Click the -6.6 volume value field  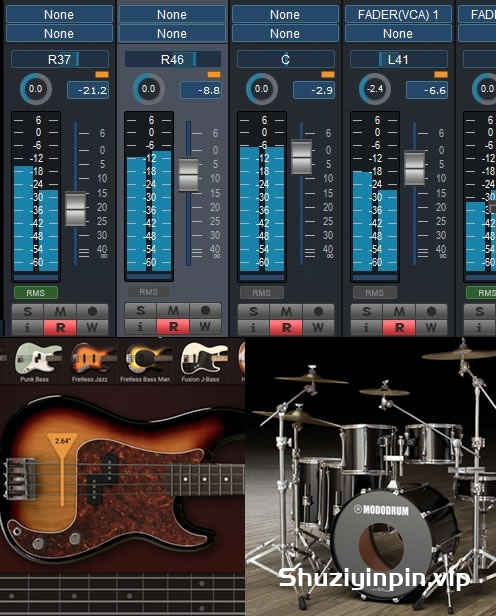pos(427,90)
